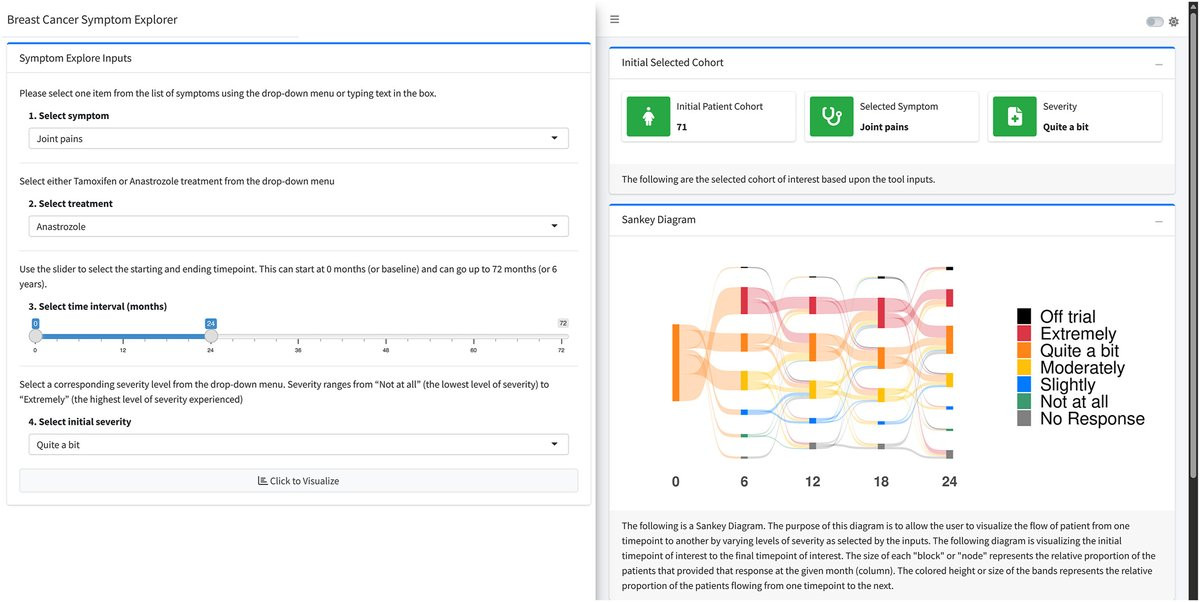
Task: Click the No Response gray legend swatch
Action: click(x=1024, y=419)
